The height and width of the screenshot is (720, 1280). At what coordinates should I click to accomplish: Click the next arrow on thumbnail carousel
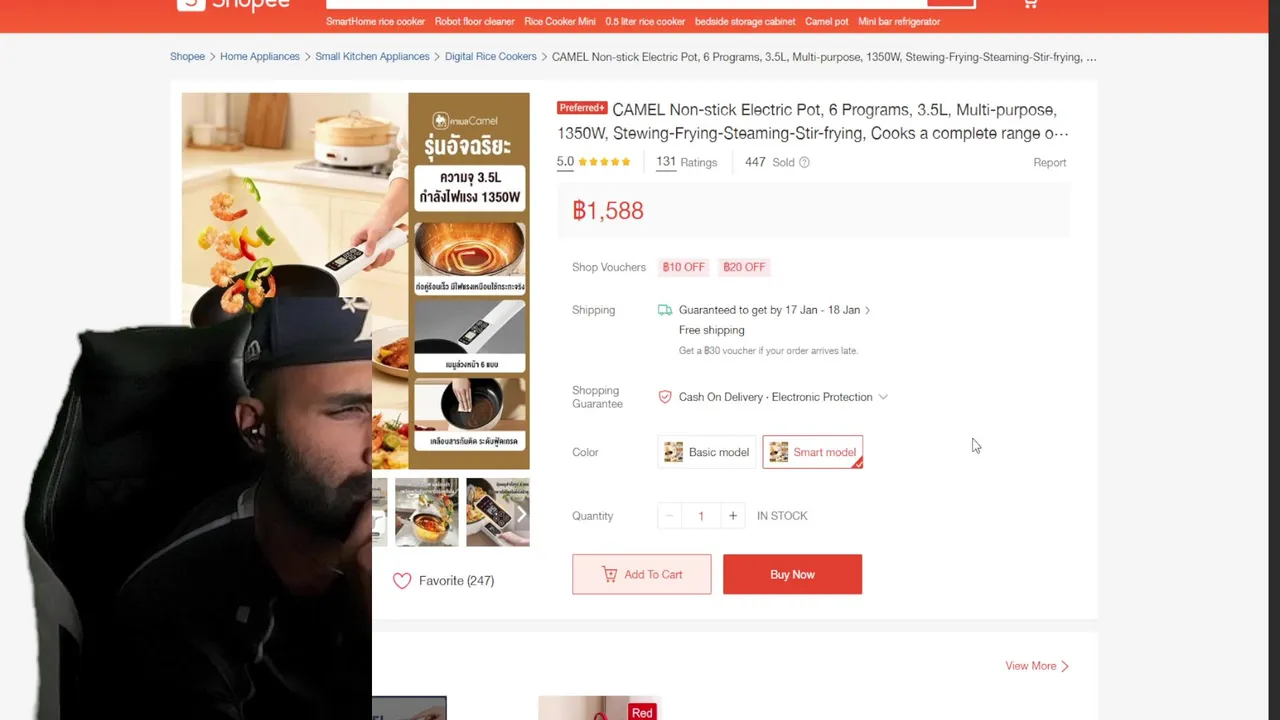point(520,513)
